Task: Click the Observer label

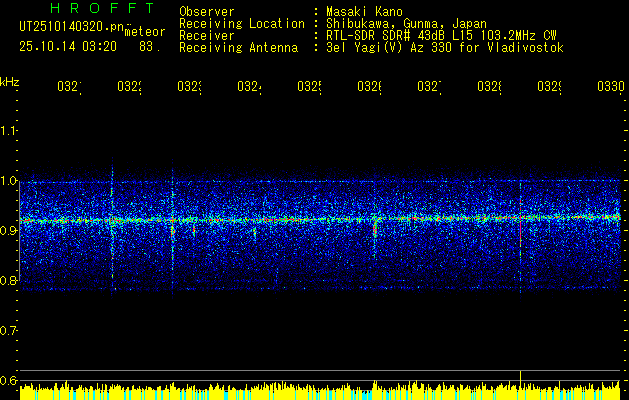Action: 207,11
